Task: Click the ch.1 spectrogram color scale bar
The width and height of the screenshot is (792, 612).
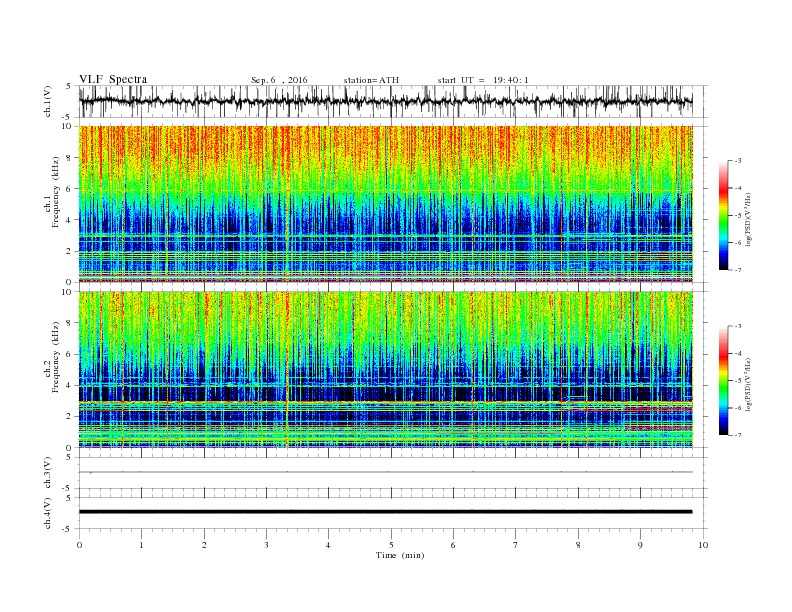Action: [x=723, y=215]
